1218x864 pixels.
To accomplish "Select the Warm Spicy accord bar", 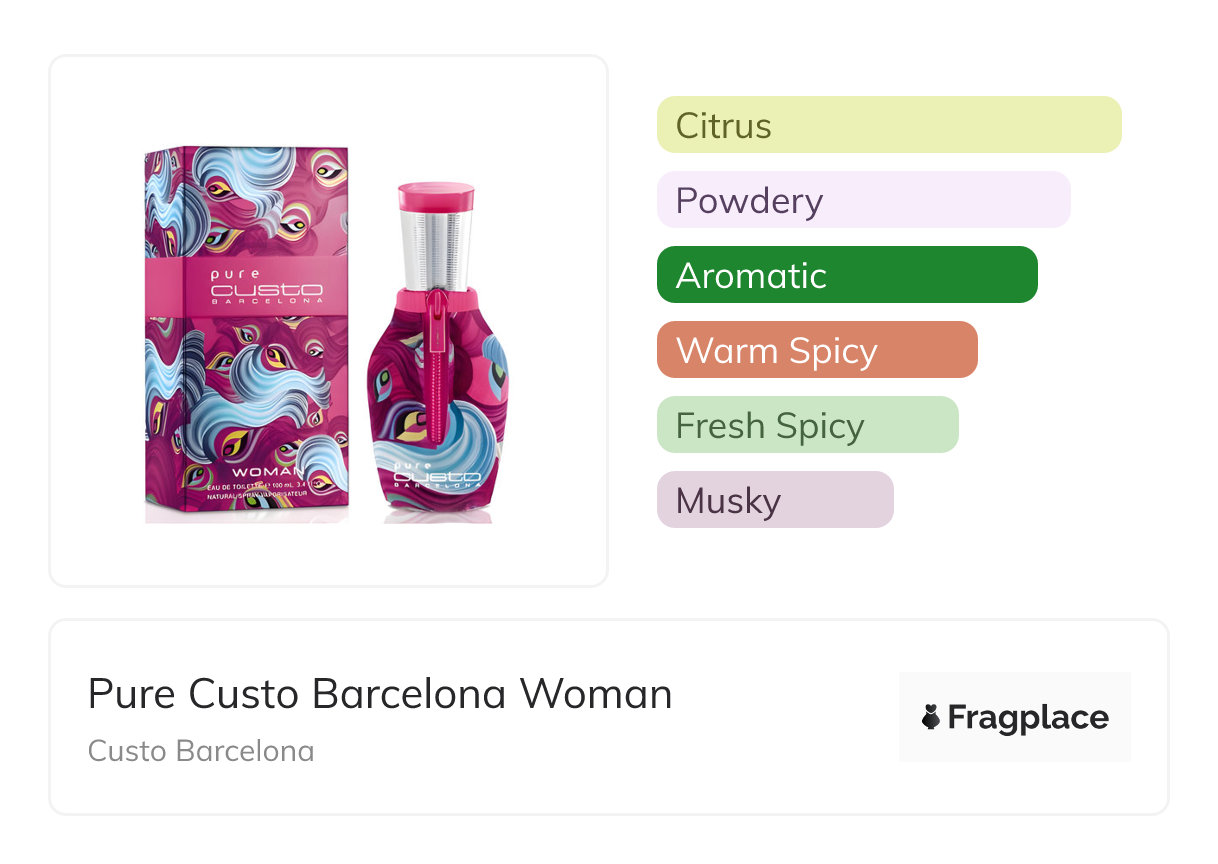I will [817, 350].
